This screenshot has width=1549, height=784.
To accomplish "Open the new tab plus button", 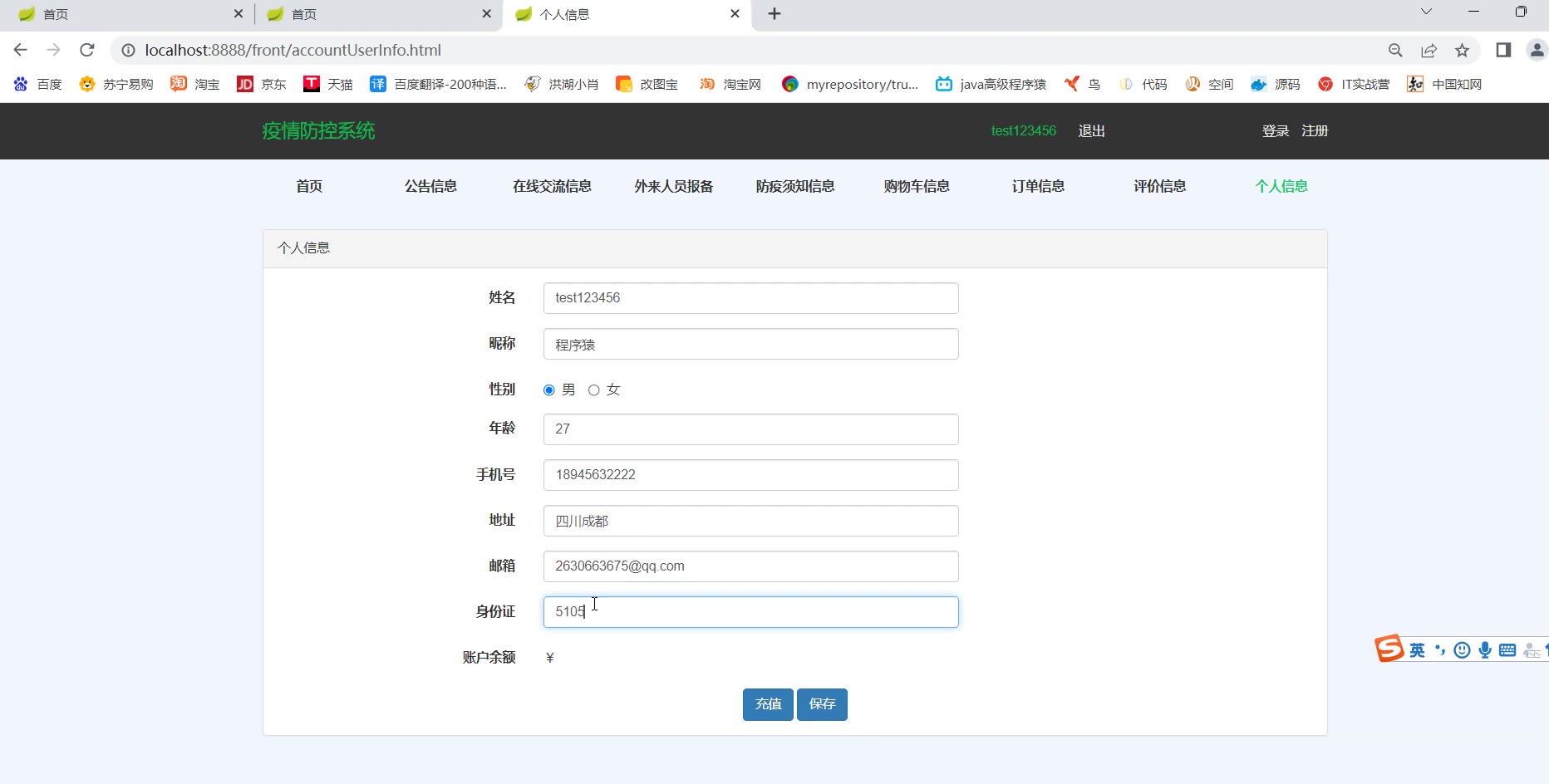I will [x=774, y=14].
